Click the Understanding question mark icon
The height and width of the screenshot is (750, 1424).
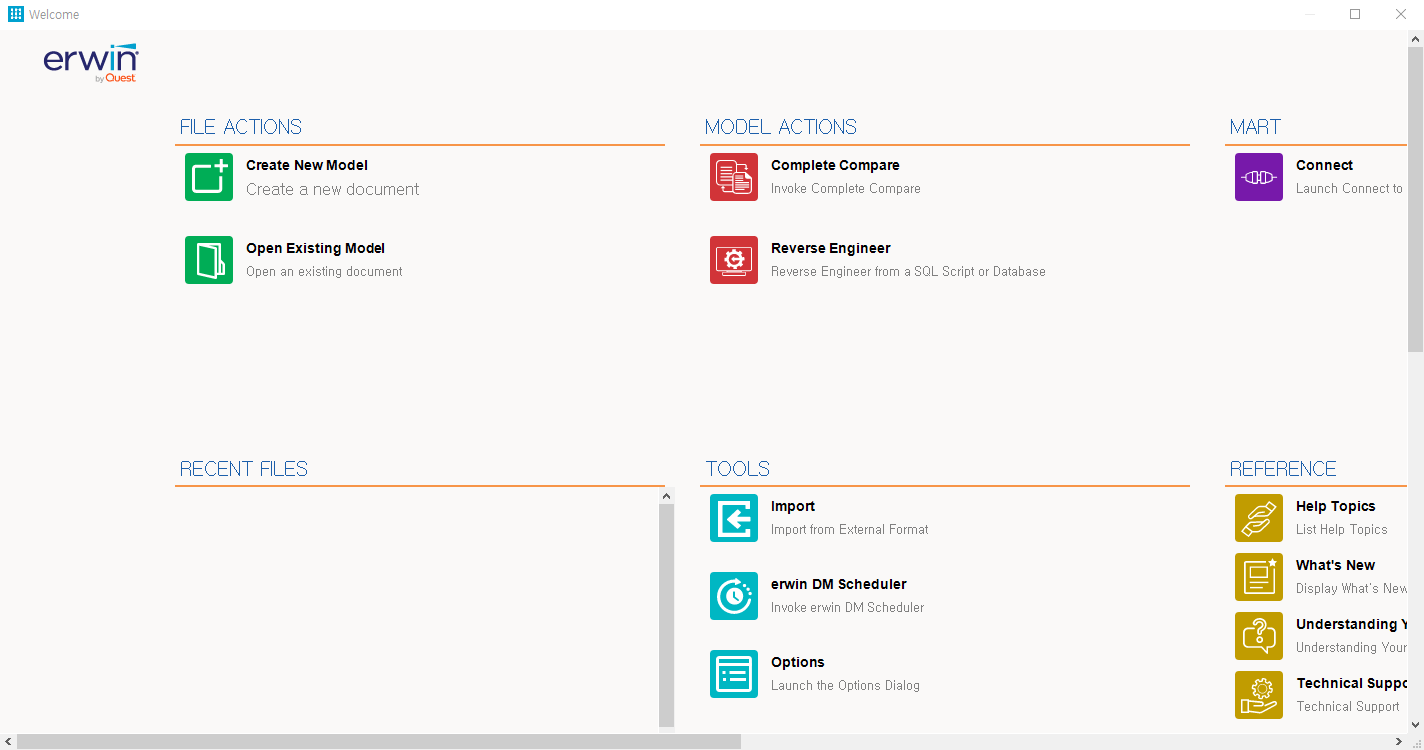[1259, 636]
